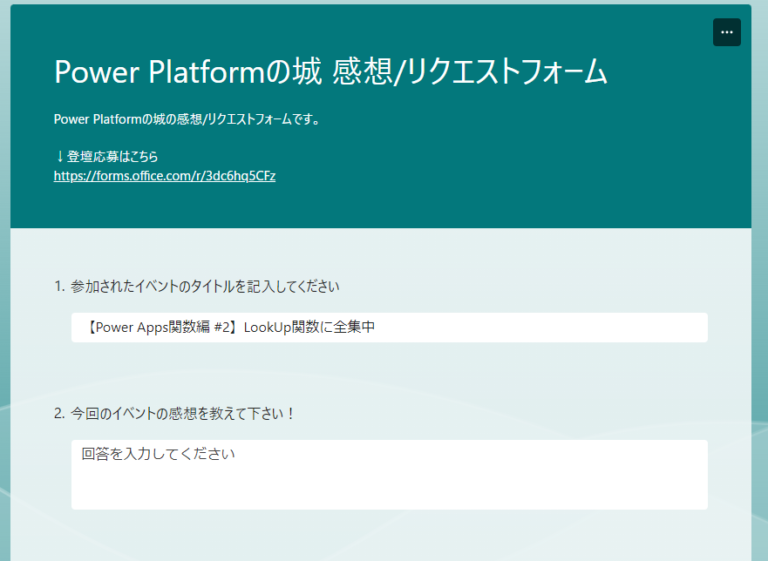The image size is (768, 561).
Task: Click the event feedback answer text box
Action: pos(389,474)
